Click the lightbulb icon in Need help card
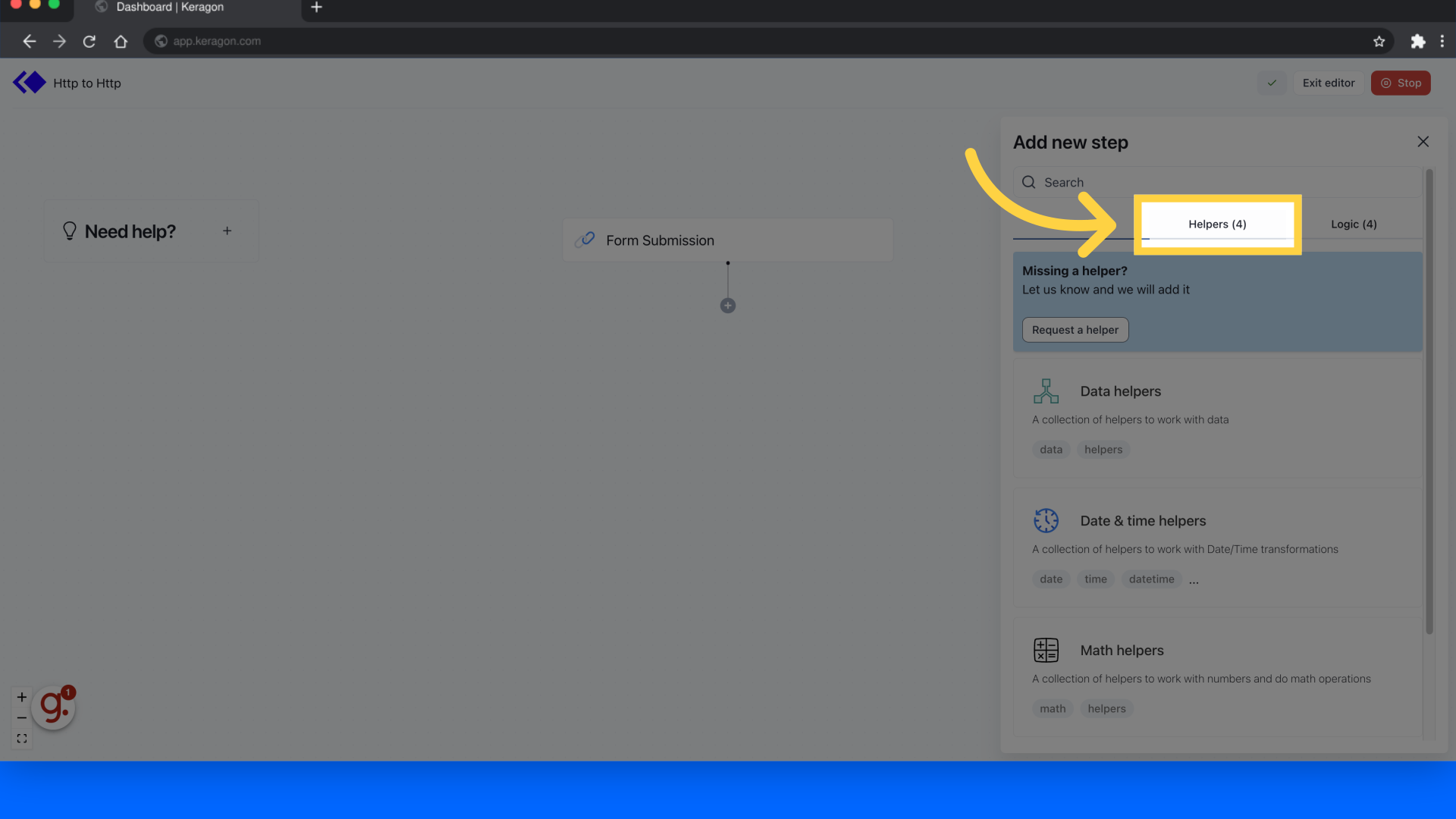 pos(71,231)
